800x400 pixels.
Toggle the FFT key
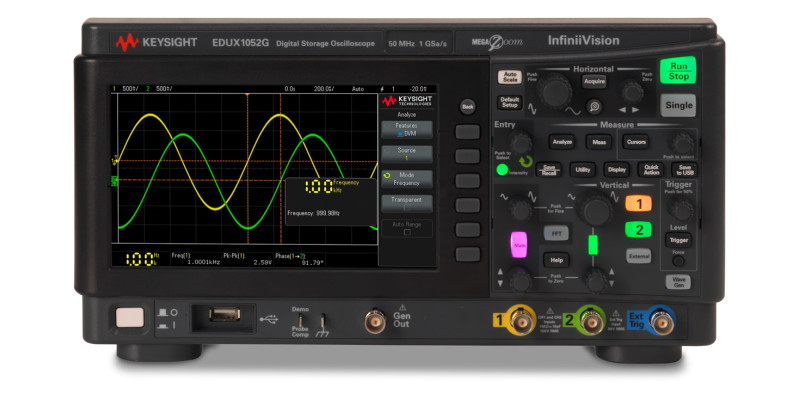click(x=556, y=233)
